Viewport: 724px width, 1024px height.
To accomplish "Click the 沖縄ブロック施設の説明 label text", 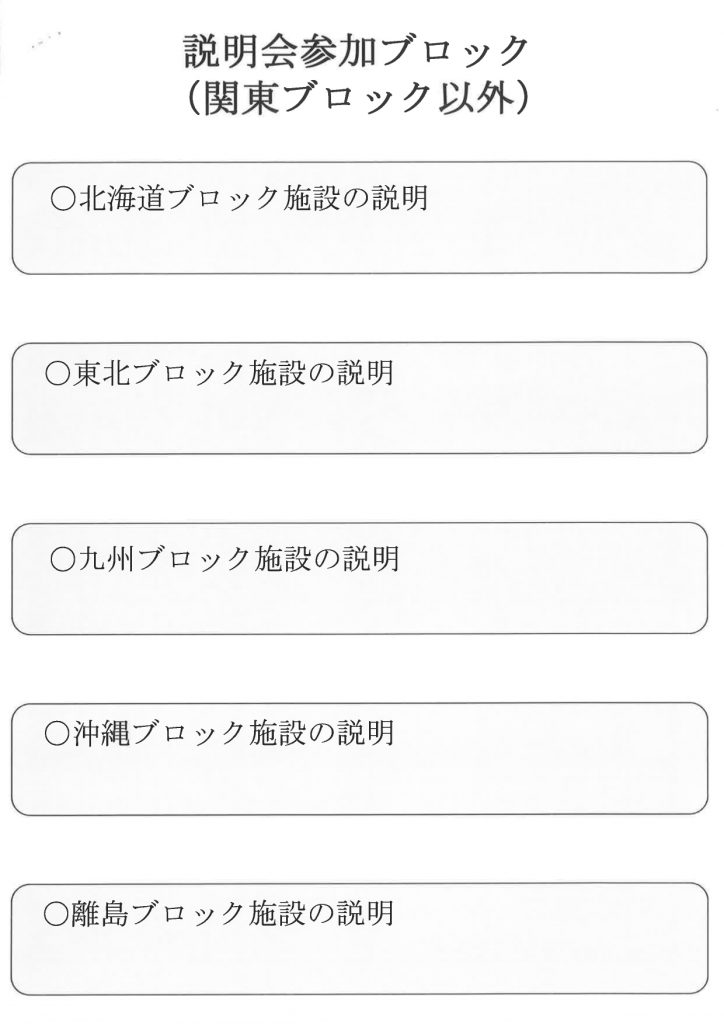I will click(233, 734).
